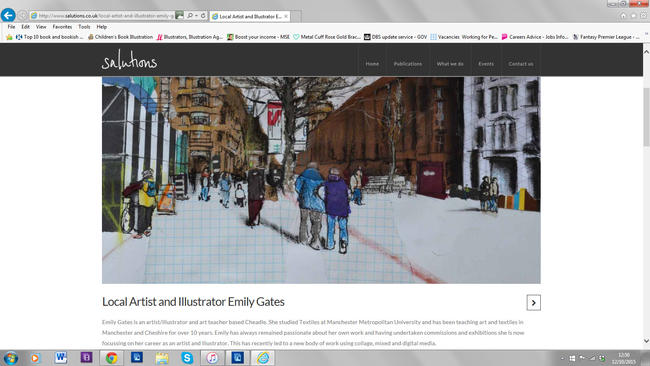Open the blue app icon next to iTunes

[x=238, y=357]
